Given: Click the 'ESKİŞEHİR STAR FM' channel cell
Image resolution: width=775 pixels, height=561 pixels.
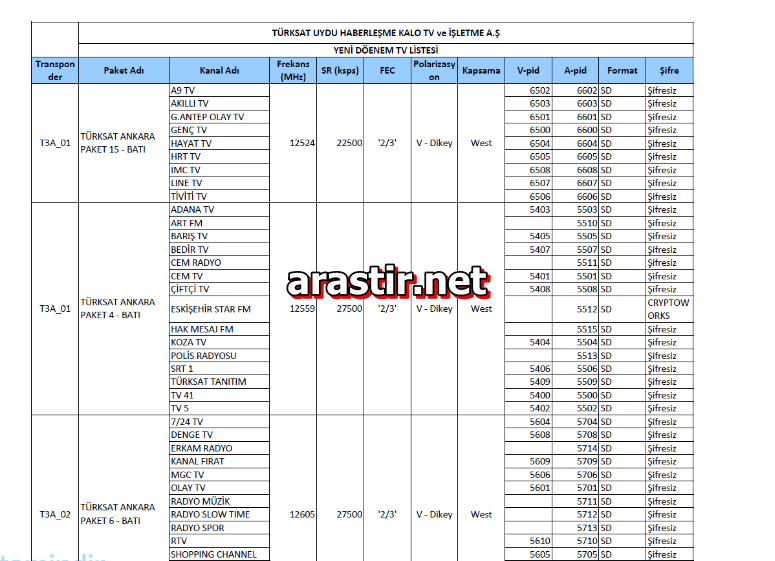Looking at the screenshot, I should (x=219, y=309).
